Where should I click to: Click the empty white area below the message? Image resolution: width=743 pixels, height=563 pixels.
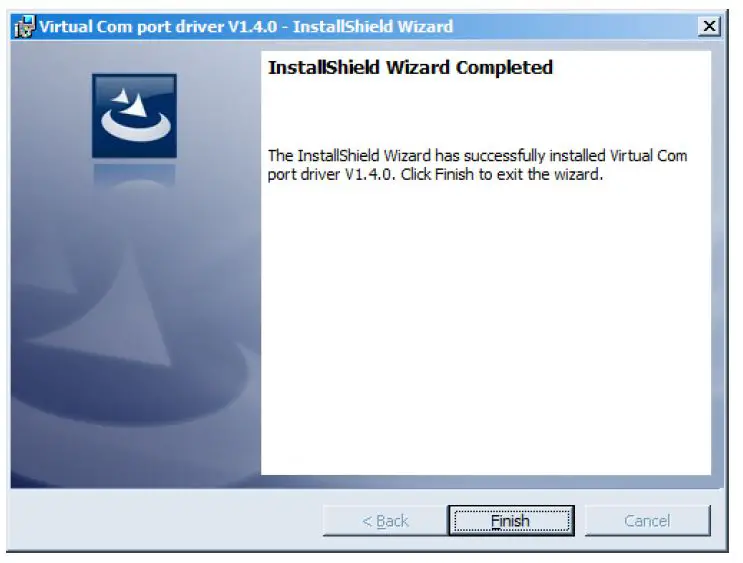point(486,327)
